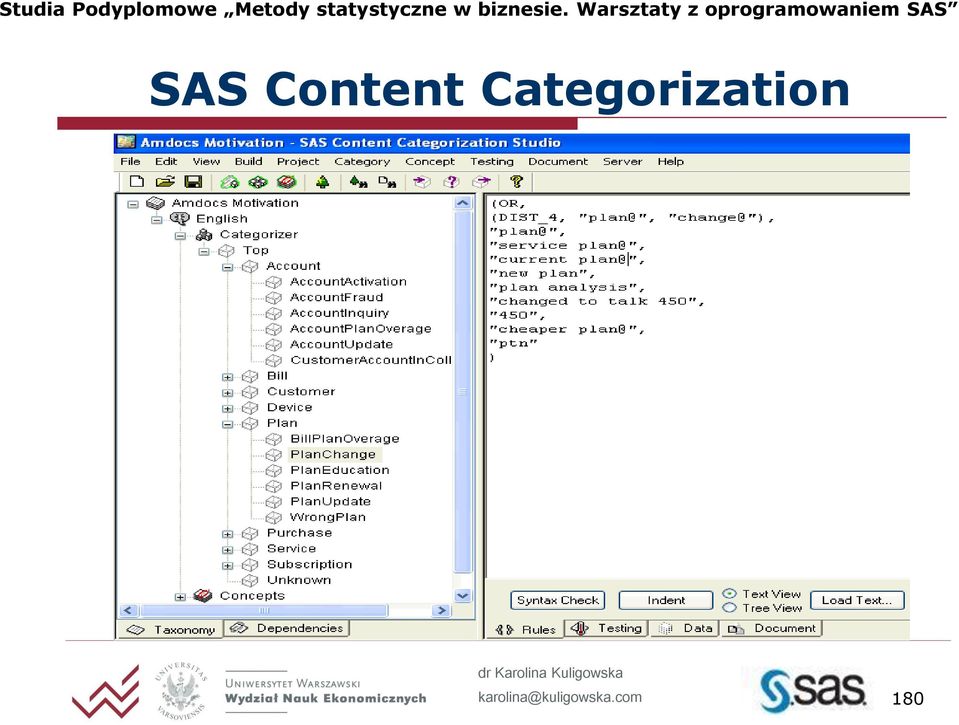This screenshot has width=959, height=725.
Task: Expand the Purchase category node
Action: [x=228, y=534]
